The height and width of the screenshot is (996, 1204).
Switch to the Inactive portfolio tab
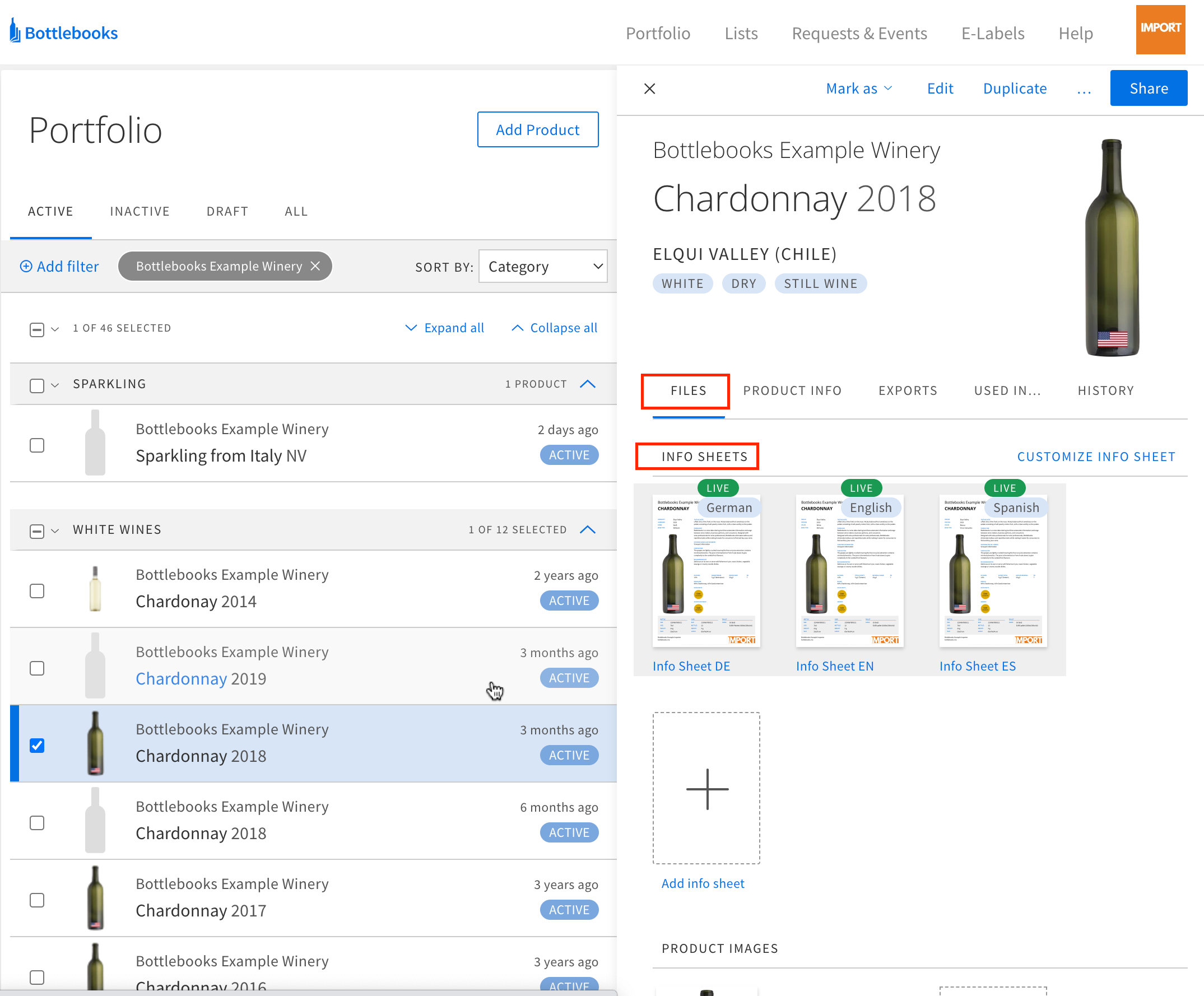pos(140,211)
